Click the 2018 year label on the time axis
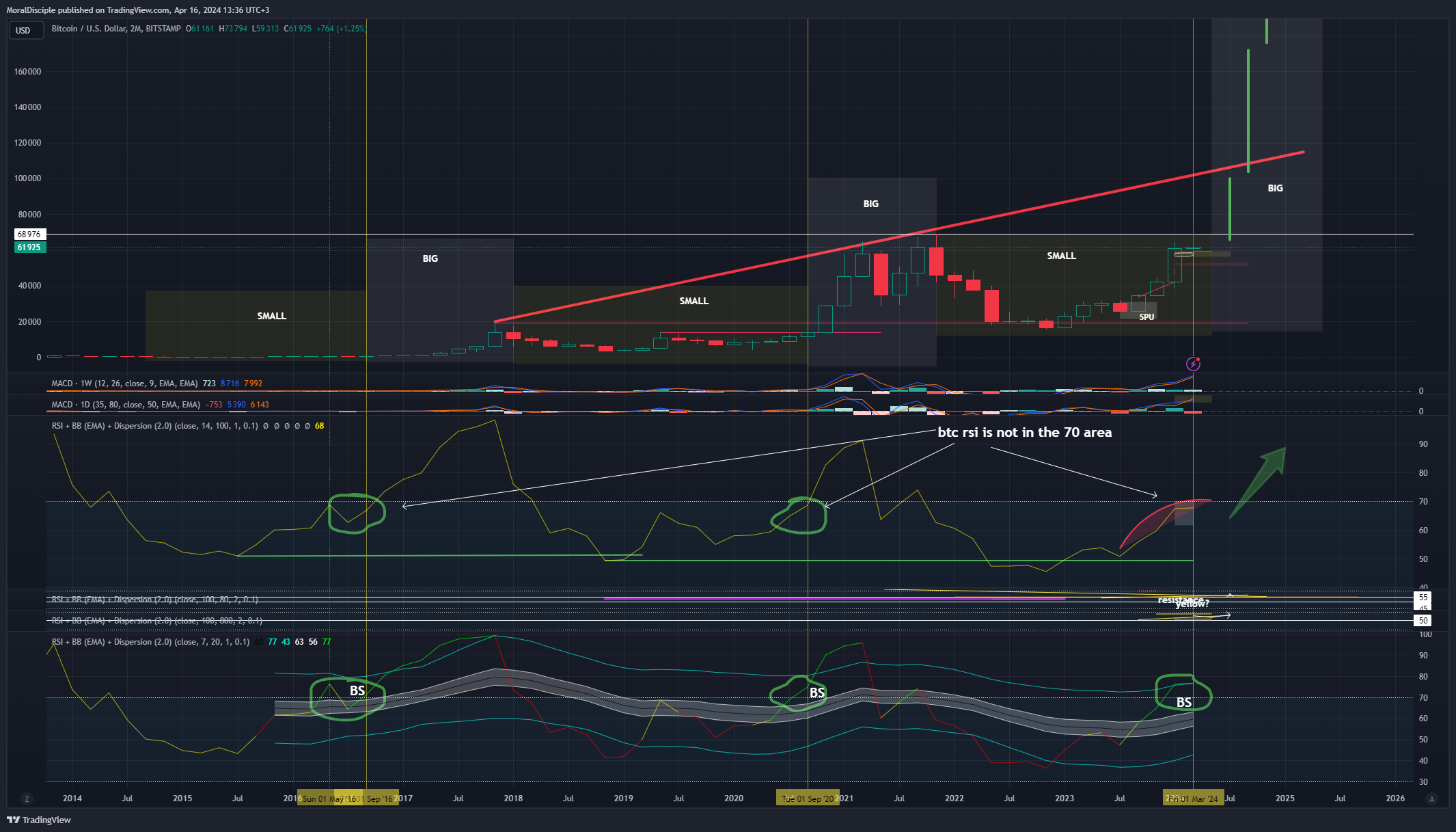The width and height of the screenshot is (1456, 832). (513, 799)
